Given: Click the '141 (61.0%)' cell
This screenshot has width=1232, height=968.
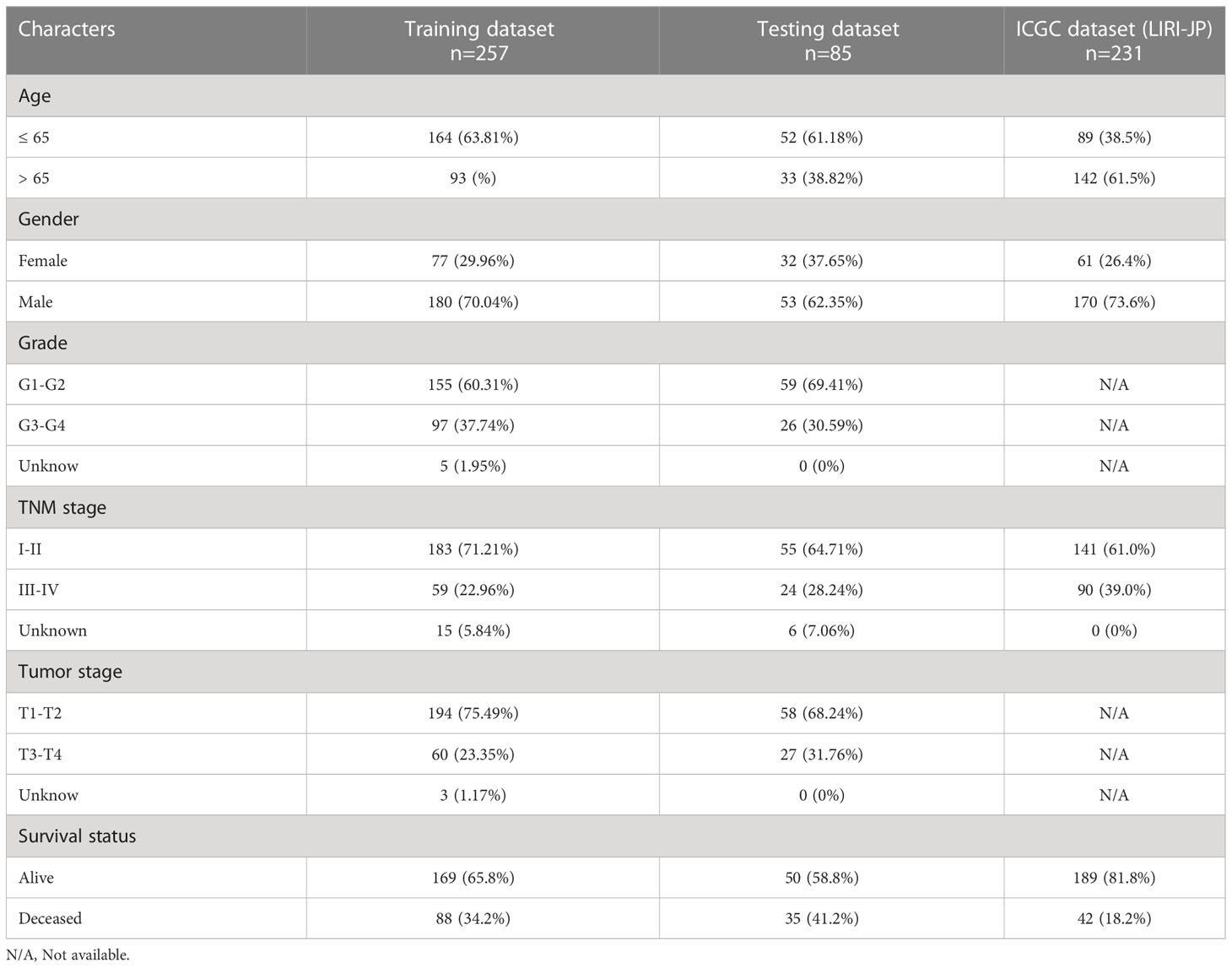Looking at the screenshot, I should [x=1114, y=549].
